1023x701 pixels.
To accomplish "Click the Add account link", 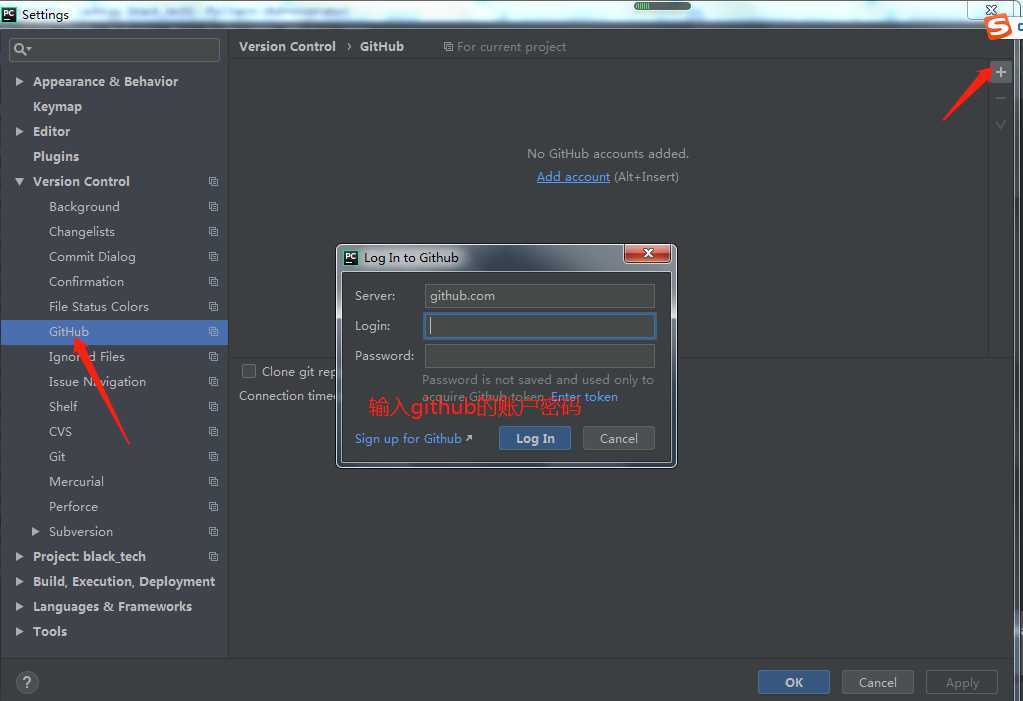I will pos(573,177).
